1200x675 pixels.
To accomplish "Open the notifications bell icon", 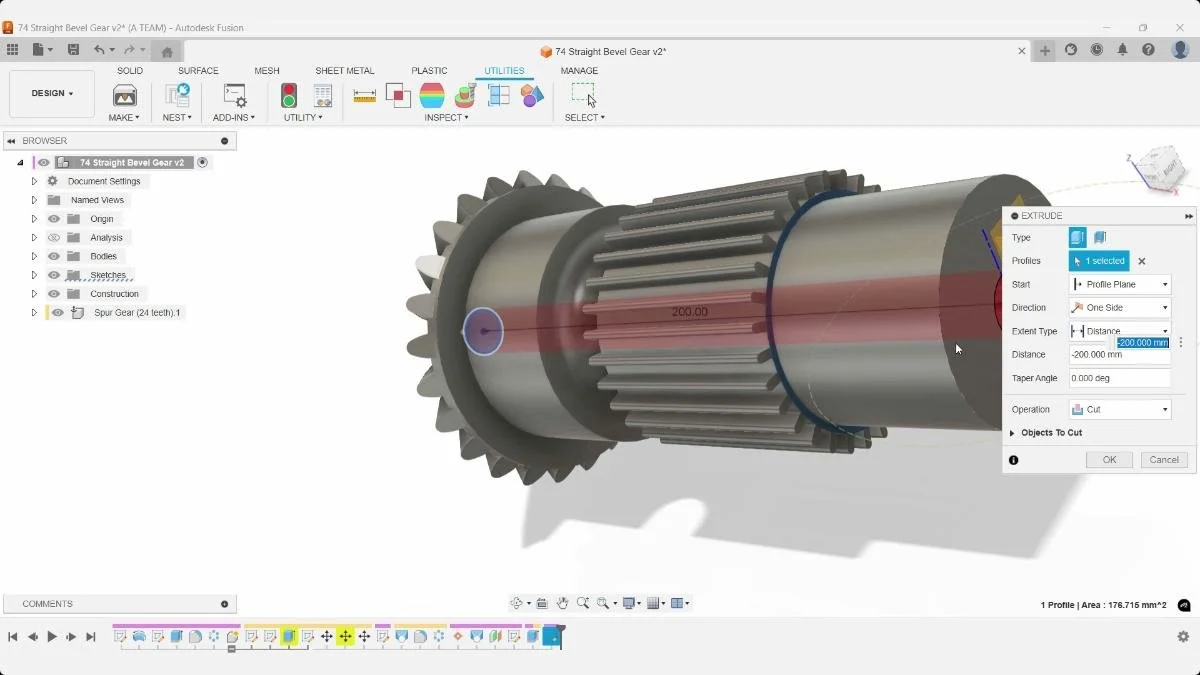I will pyautogui.click(x=1123, y=50).
